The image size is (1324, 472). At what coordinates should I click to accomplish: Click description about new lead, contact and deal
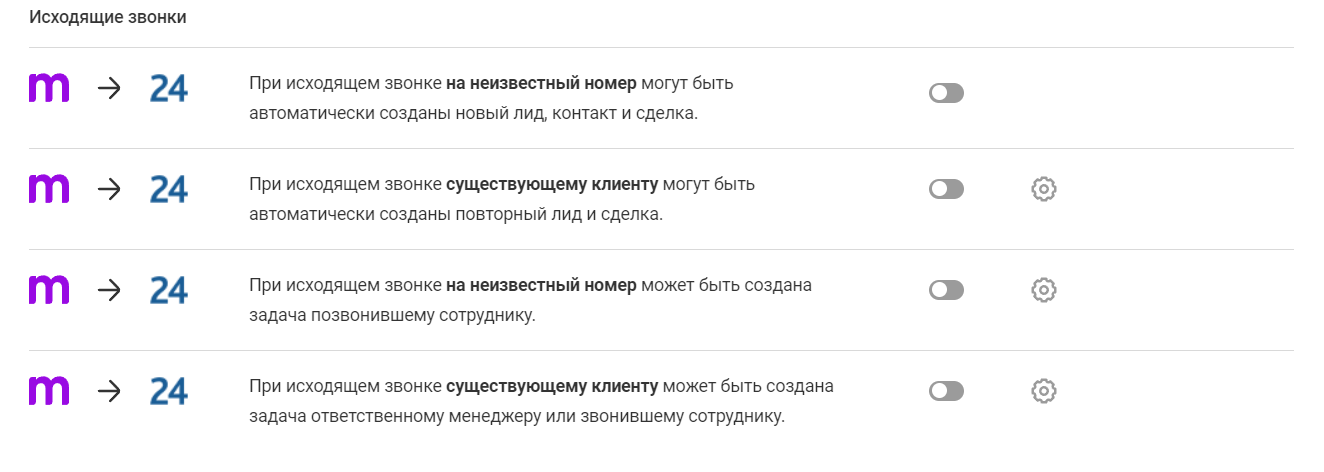[x=491, y=98]
